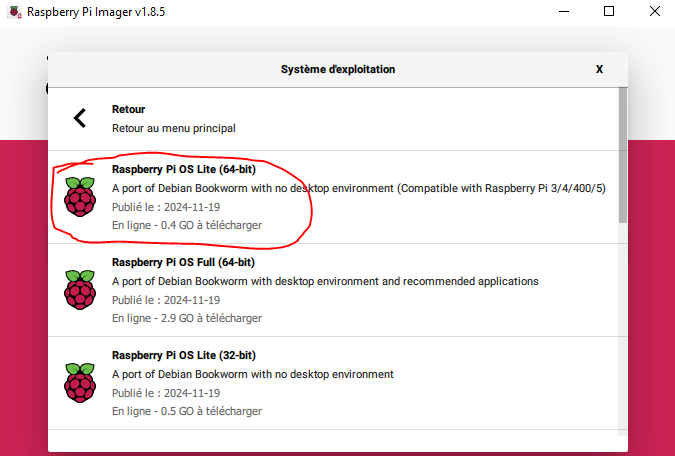
Task: Maximize the Raspberry Pi Imager window
Action: (609, 12)
